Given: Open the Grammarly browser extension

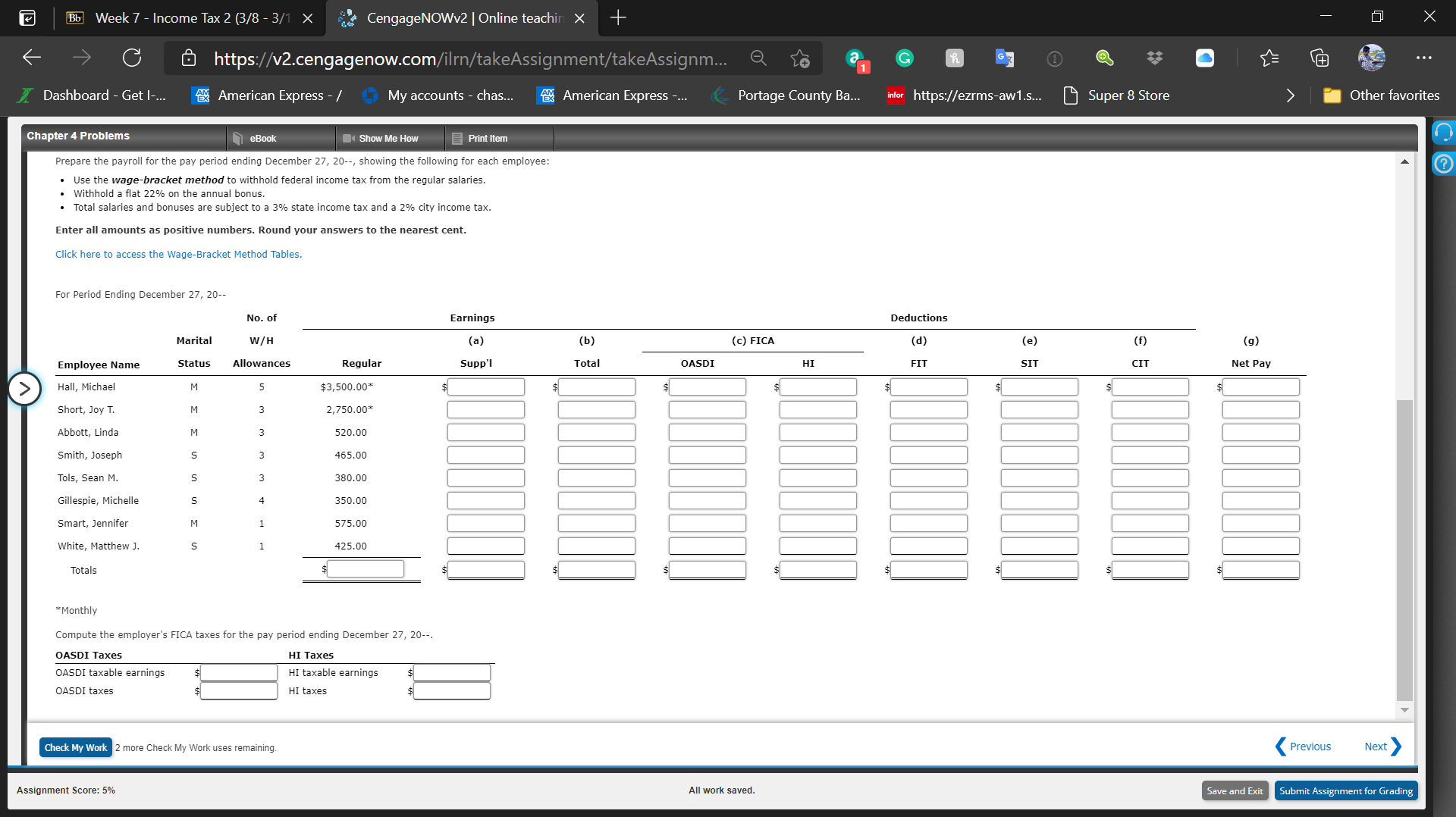Looking at the screenshot, I should (x=903, y=58).
